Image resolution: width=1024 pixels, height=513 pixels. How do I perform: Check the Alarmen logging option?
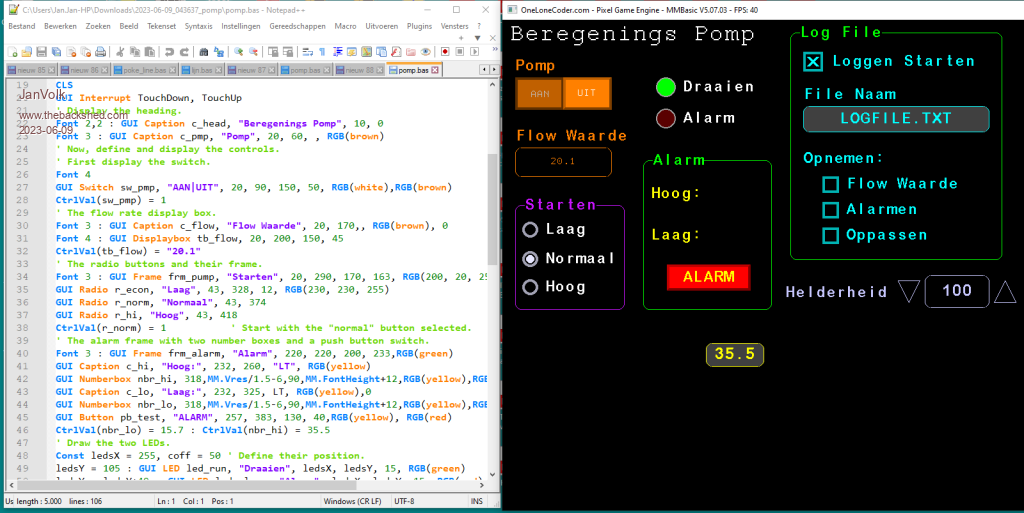click(x=830, y=210)
